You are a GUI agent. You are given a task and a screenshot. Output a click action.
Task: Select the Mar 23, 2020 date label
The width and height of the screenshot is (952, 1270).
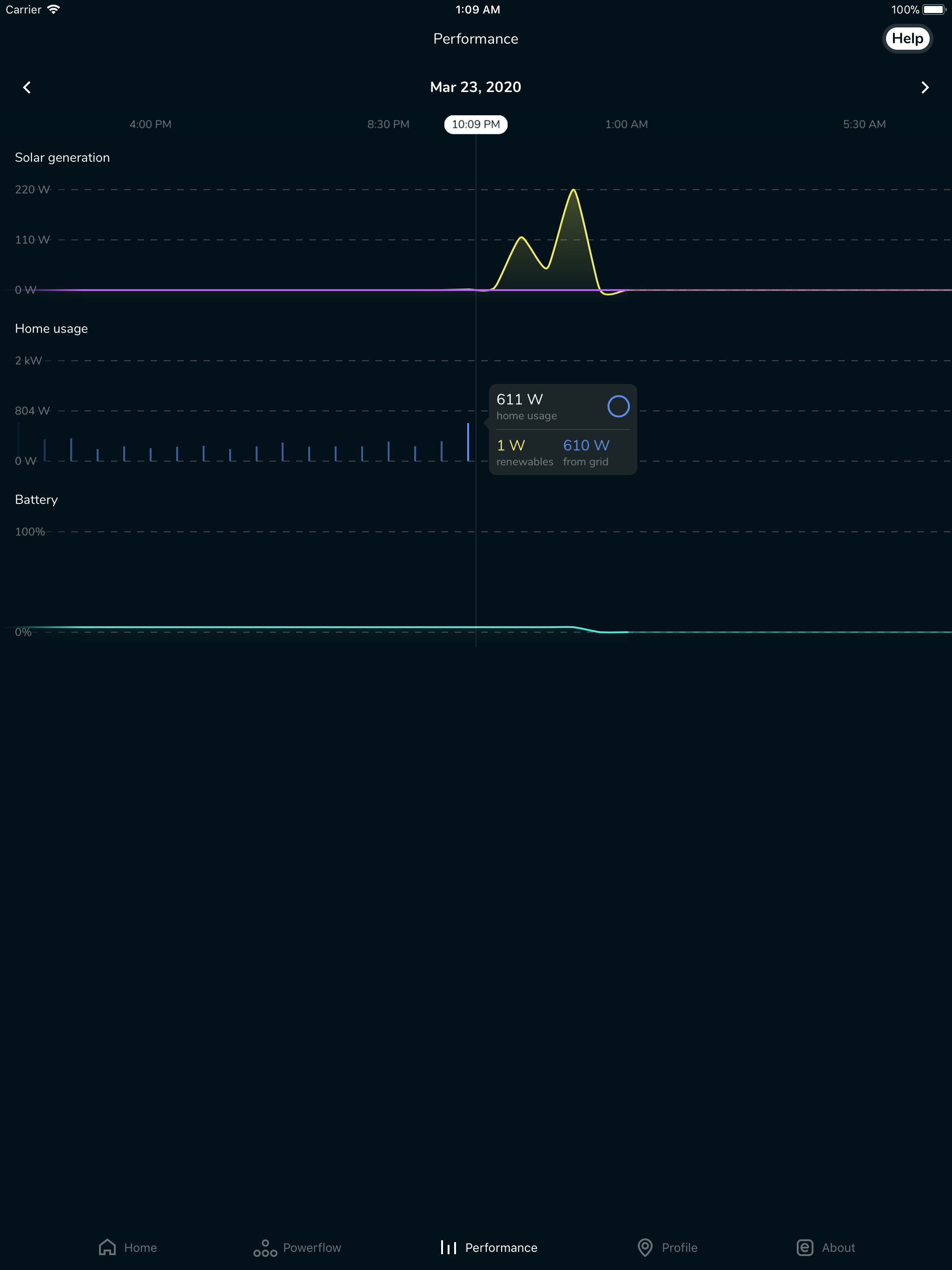[x=476, y=86]
